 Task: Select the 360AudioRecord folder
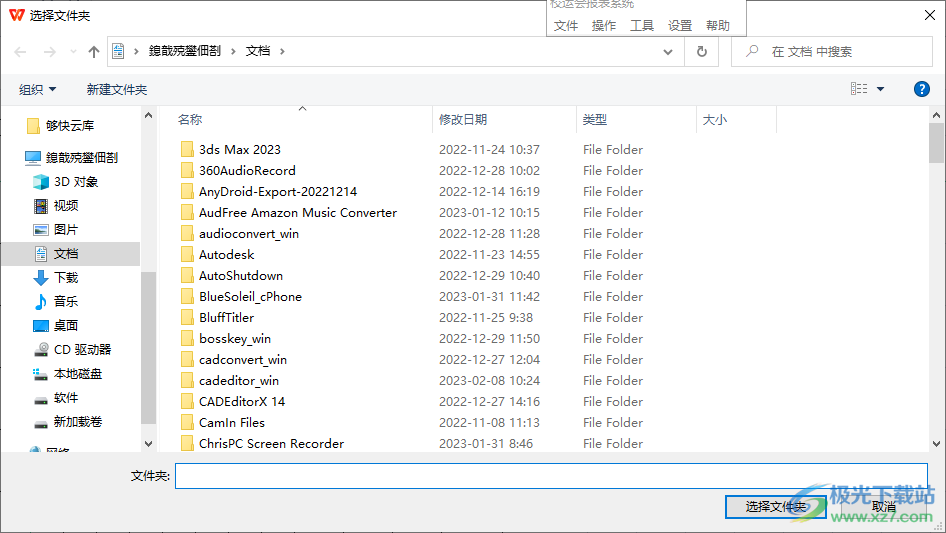(247, 171)
